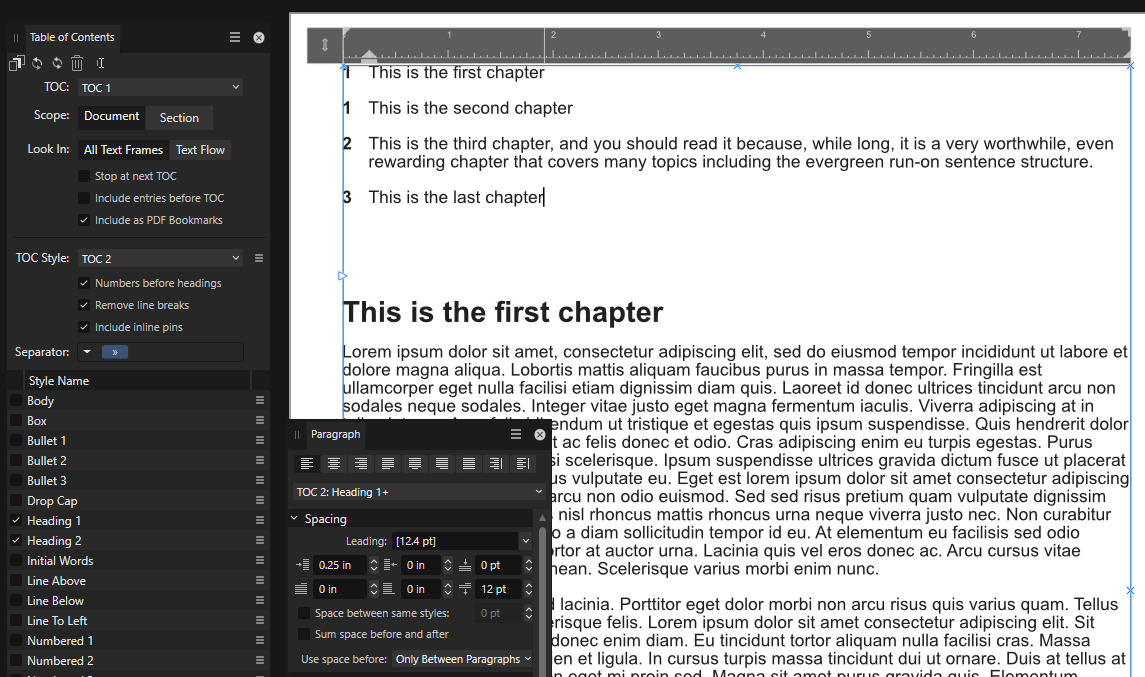1145x677 pixels.
Task: Click the style menu icon beside Heading 1
Action: pyautogui.click(x=258, y=520)
